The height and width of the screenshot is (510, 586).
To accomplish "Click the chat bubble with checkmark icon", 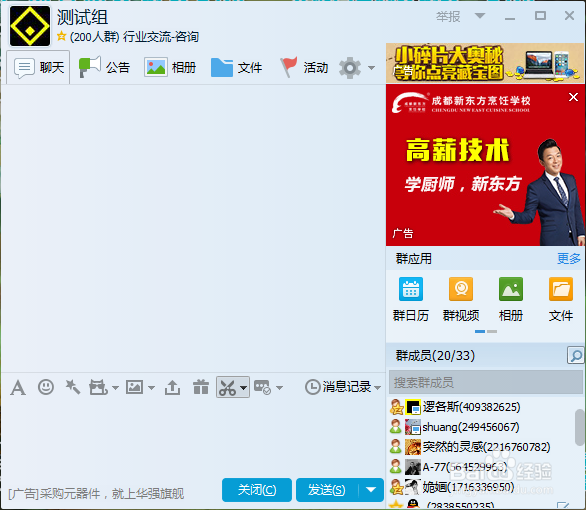I will pyautogui.click(x=262, y=387).
